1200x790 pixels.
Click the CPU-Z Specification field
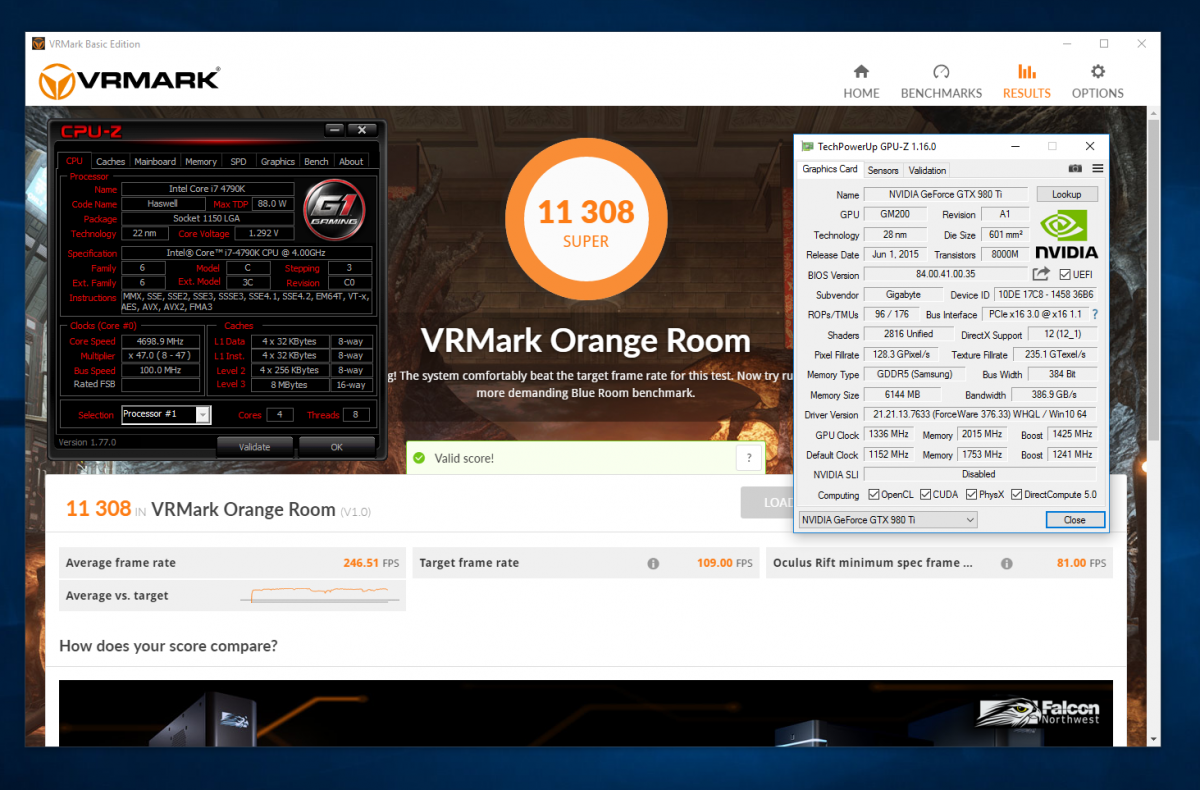(x=246, y=254)
